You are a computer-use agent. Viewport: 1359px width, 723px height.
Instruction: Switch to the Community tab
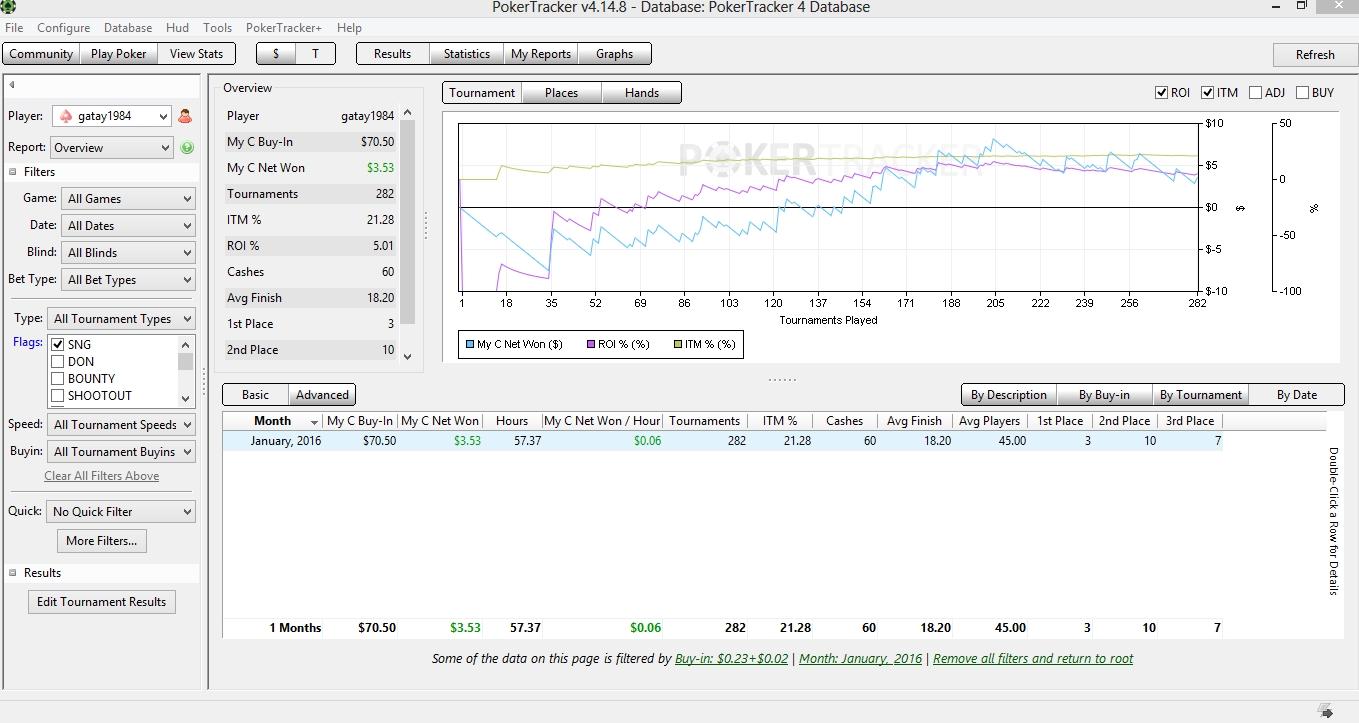[41, 54]
